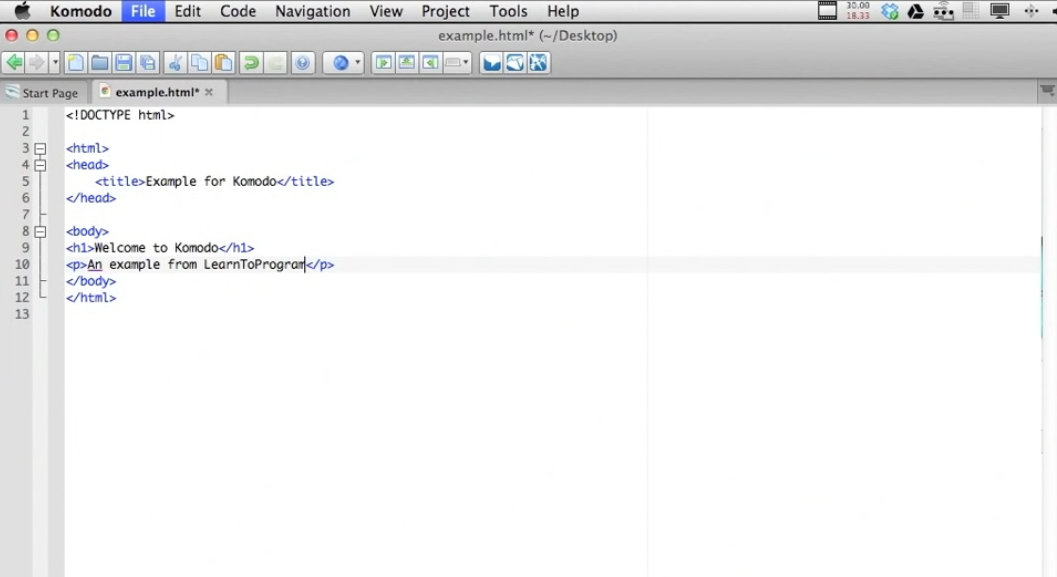Click the Redo toolbar icon
The width and height of the screenshot is (1057, 577).
[x=275, y=63]
